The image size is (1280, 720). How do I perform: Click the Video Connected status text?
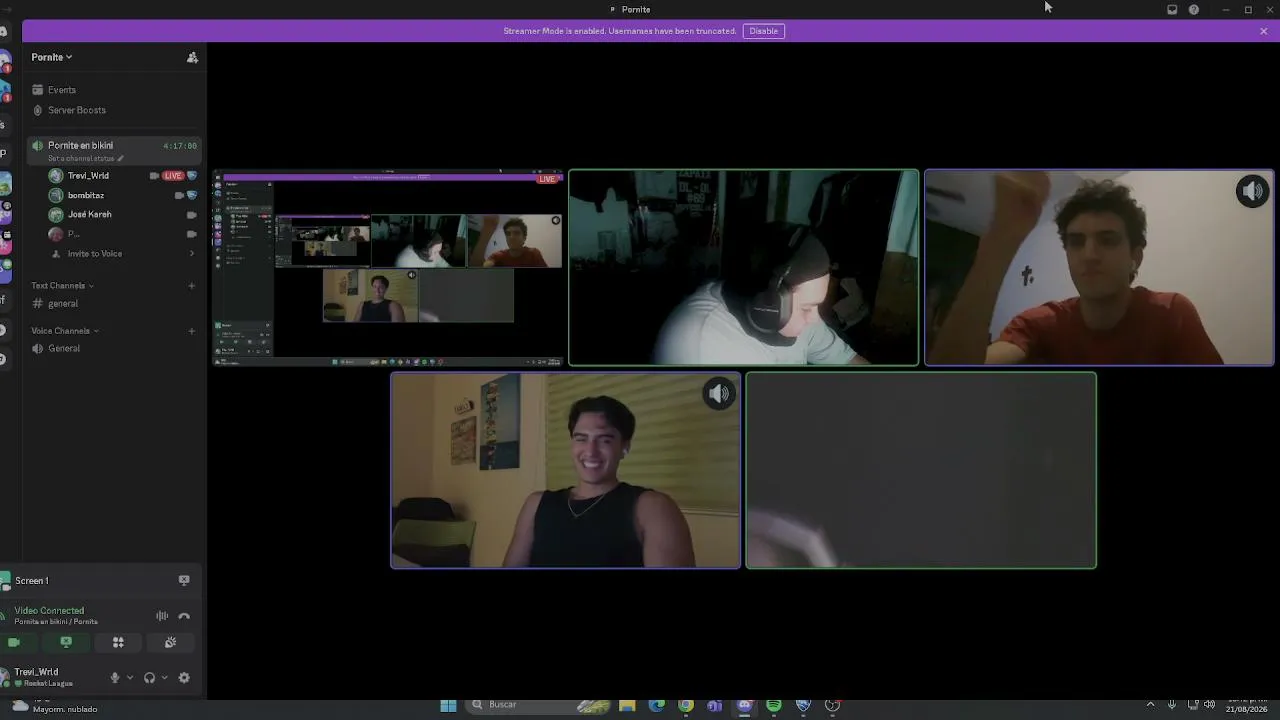tap(49, 611)
